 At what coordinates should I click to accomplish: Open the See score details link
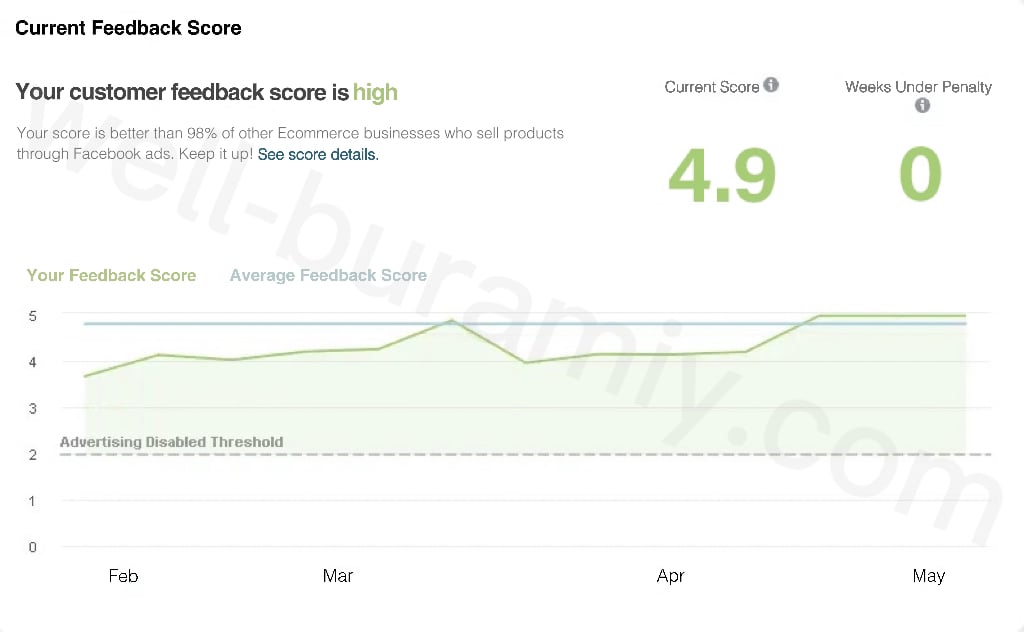point(318,155)
